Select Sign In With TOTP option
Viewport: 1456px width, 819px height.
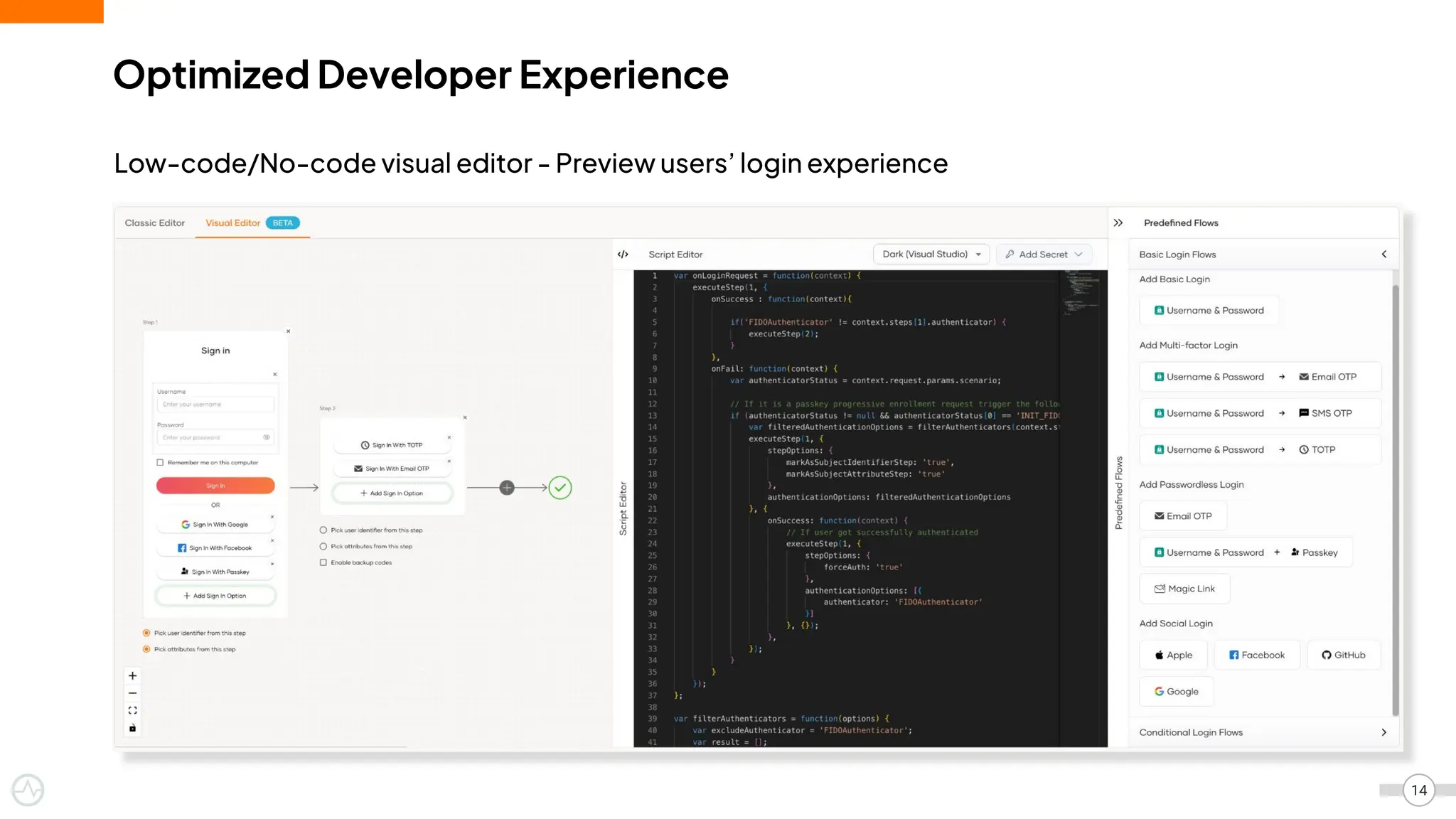392,445
